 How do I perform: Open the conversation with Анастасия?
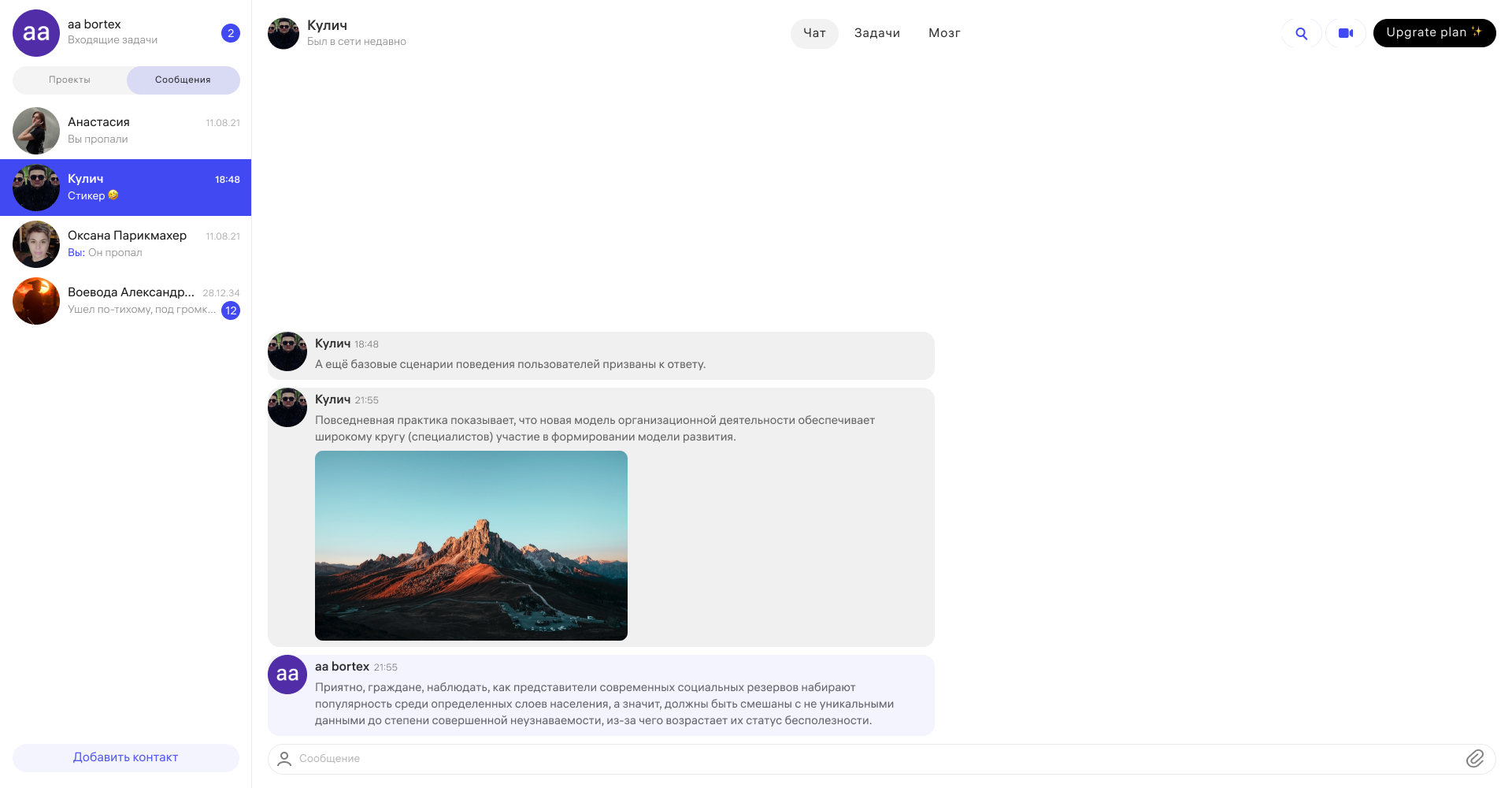click(126, 131)
